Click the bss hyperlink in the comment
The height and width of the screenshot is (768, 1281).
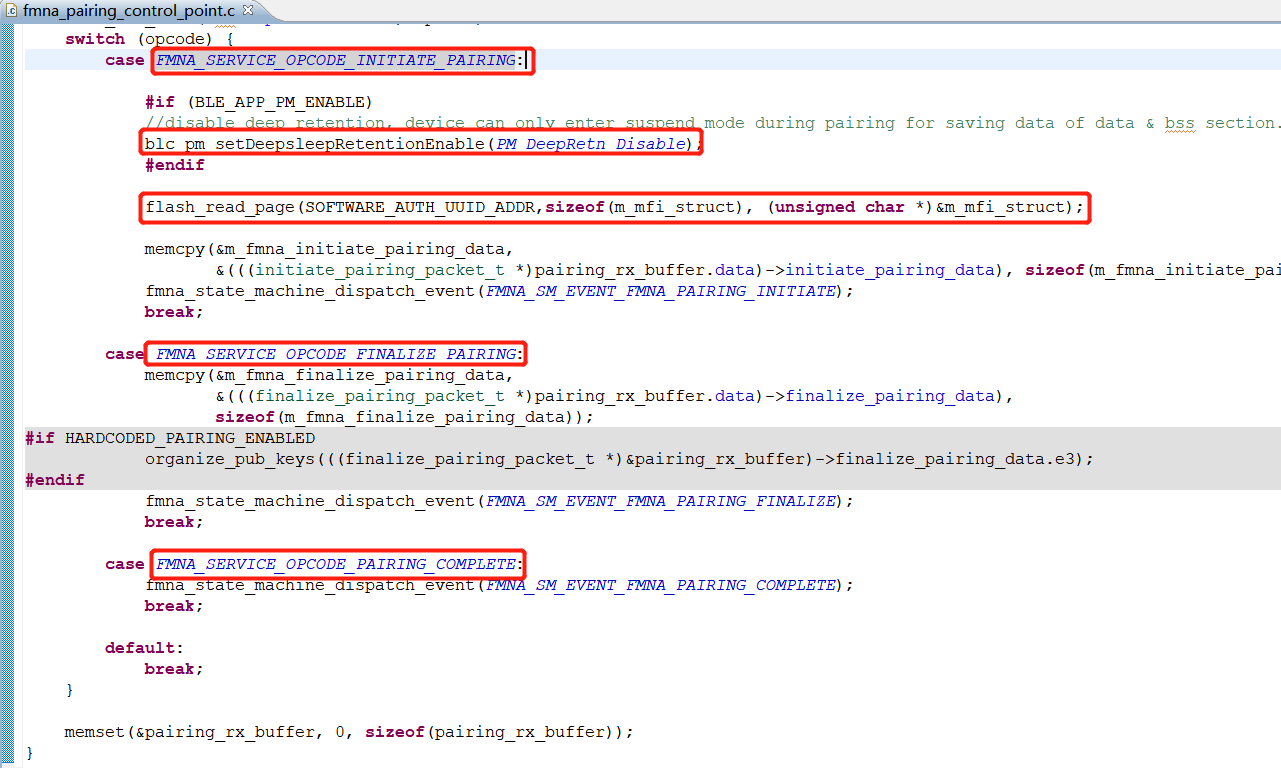click(1178, 122)
